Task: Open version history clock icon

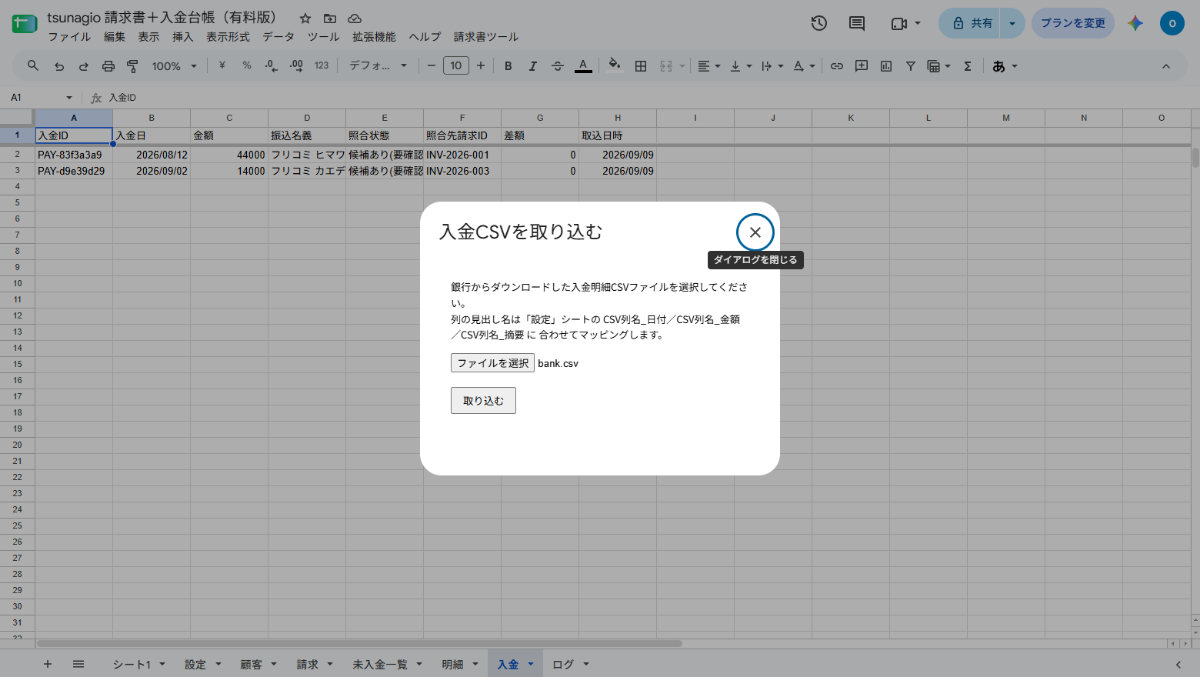Action: tap(819, 23)
